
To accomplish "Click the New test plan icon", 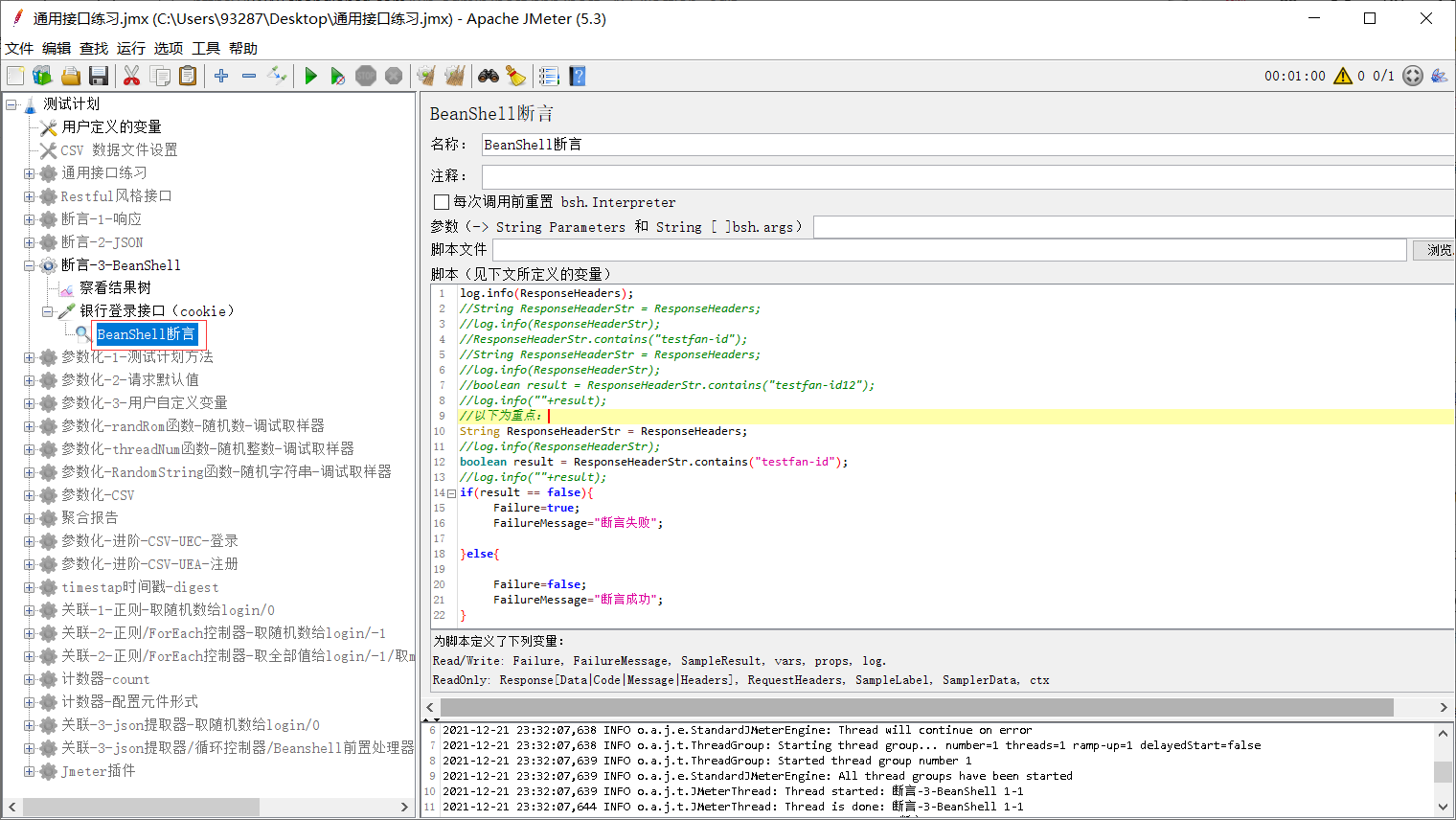I will [x=15, y=76].
